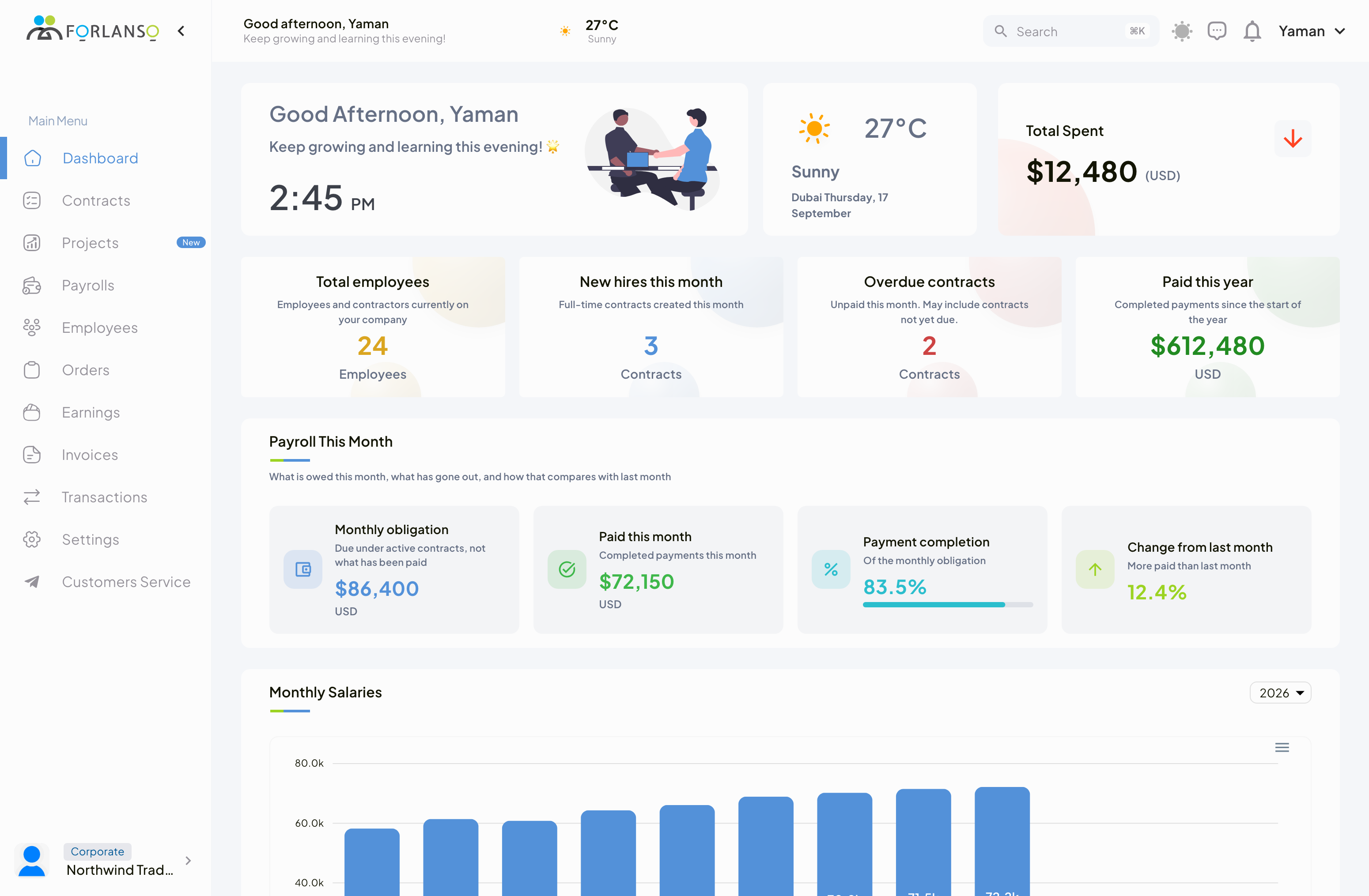
Task: Click the 83.5% completion value
Action: 894,587
